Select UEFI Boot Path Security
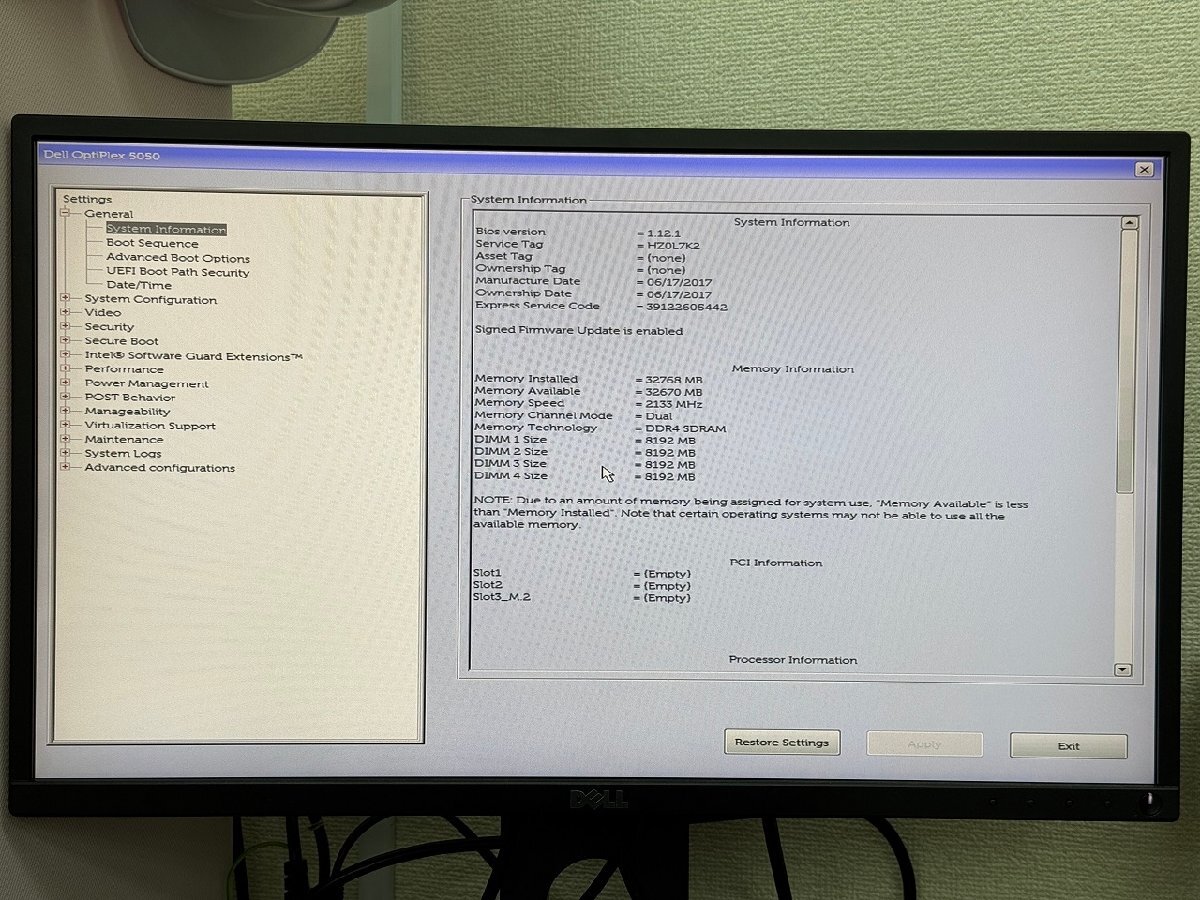Image resolution: width=1200 pixels, height=900 pixels. coord(178,271)
